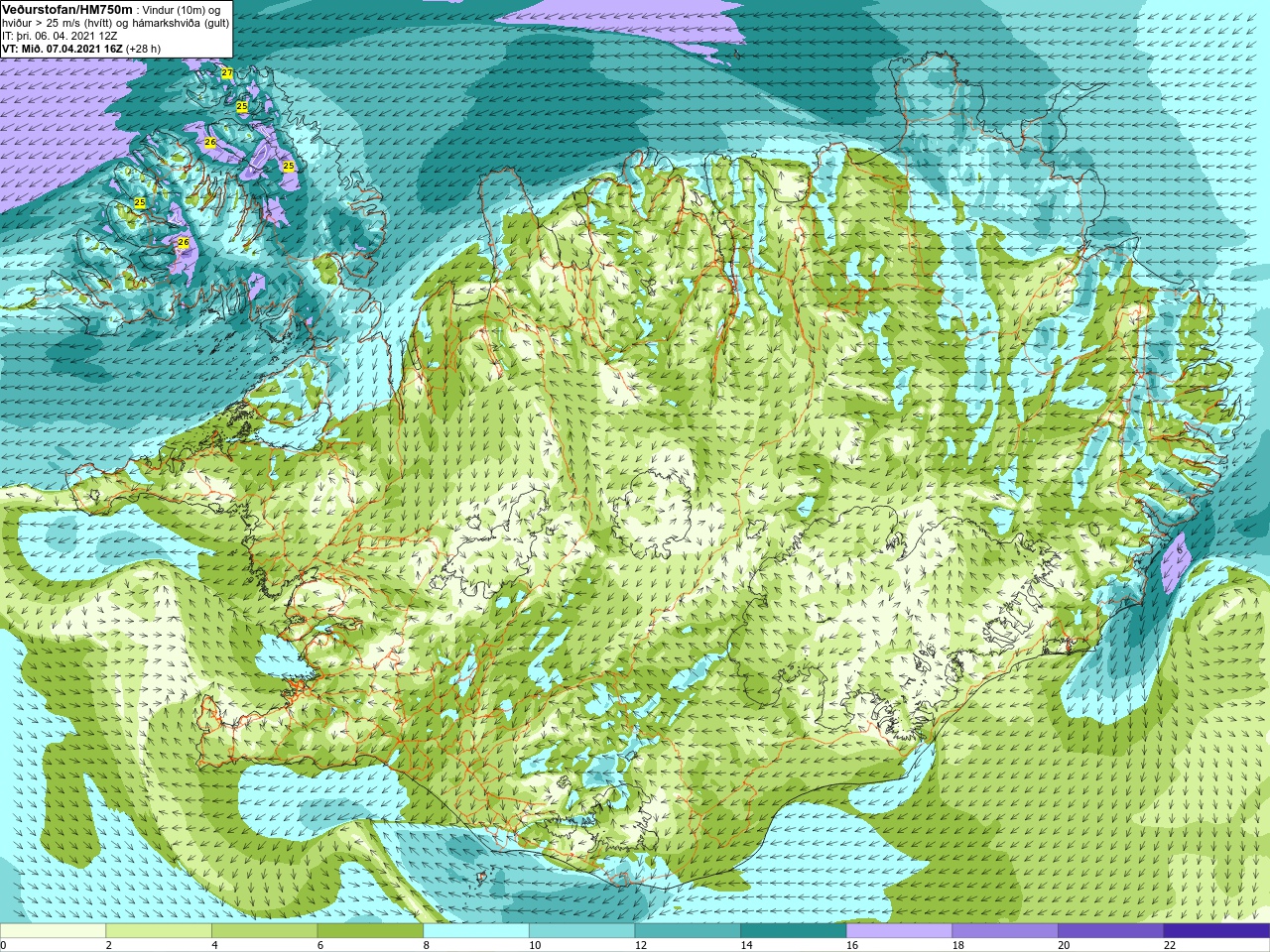Click the 'hviður > 25 m/s (hvítt)' description line

pyautogui.click(x=116, y=23)
